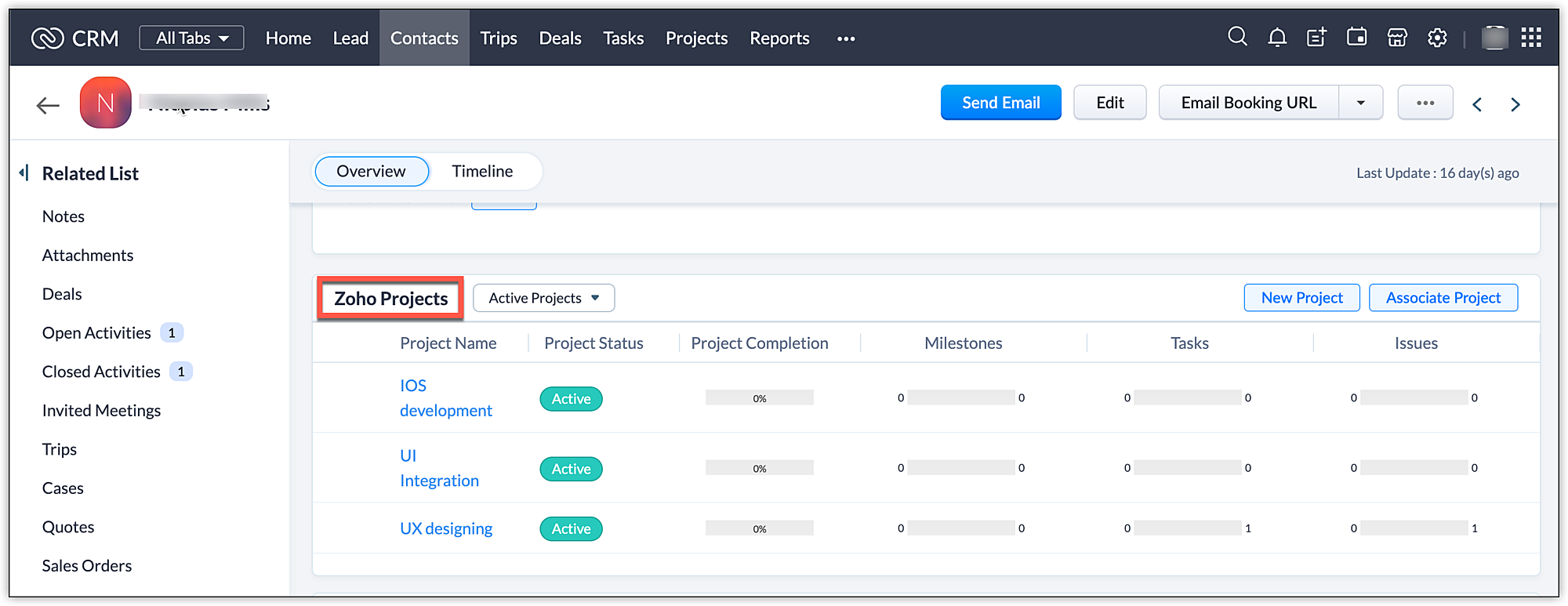Go to next contact record arrow
The width and height of the screenshot is (1568, 606).
(x=1515, y=104)
